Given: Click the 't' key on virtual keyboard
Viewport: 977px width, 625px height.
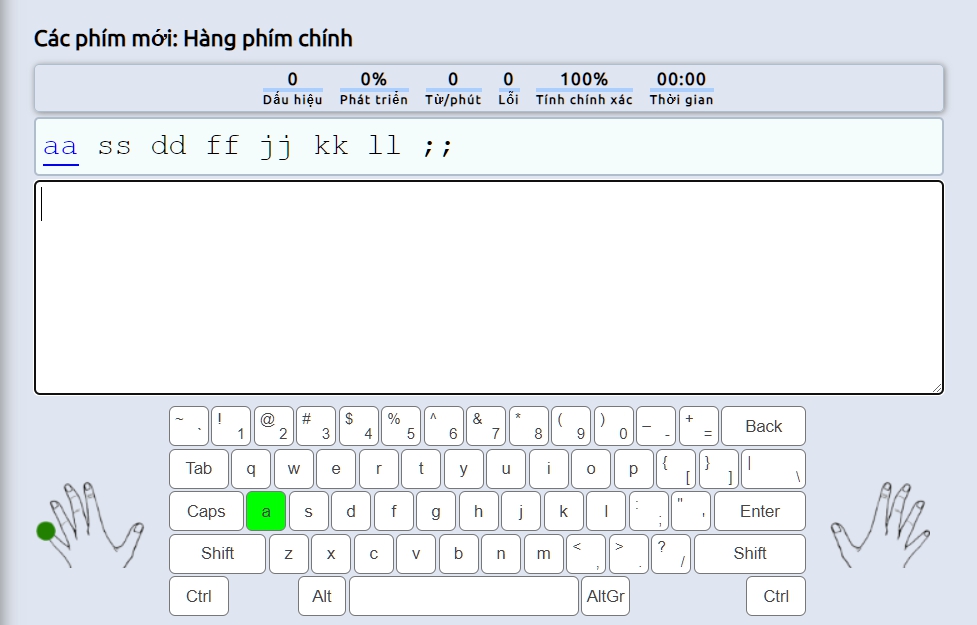Looking at the screenshot, I should 421,469.
